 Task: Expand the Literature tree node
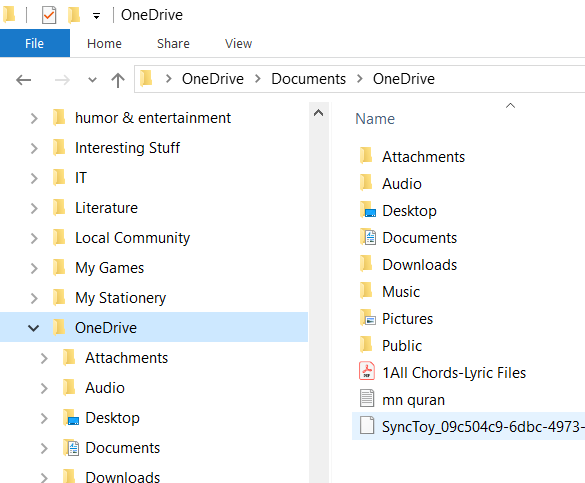[34, 208]
